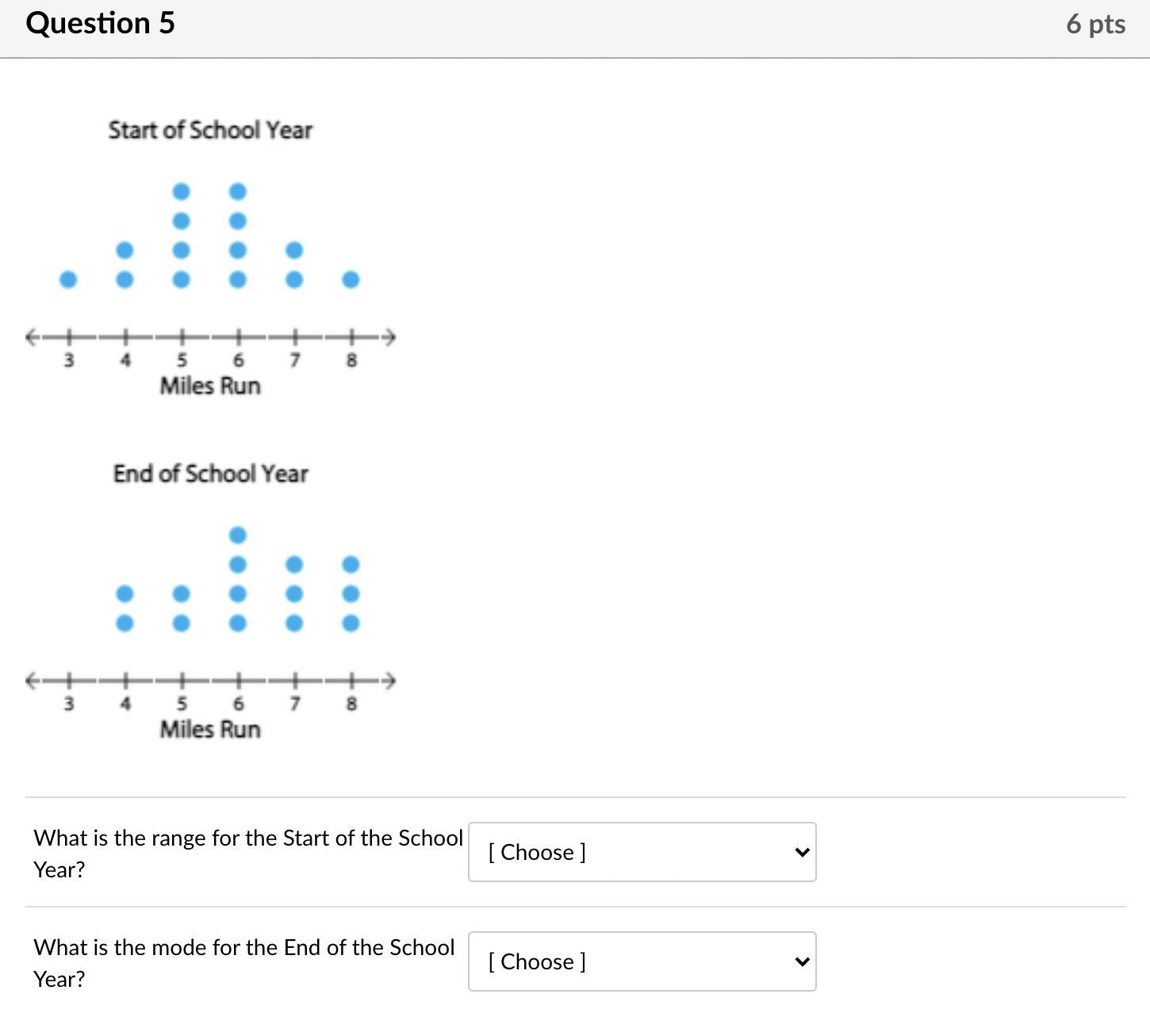1150x1036 pixels.
Task: Open the range dropdown for Start of School Year
Action: click(x=641, y=852)
